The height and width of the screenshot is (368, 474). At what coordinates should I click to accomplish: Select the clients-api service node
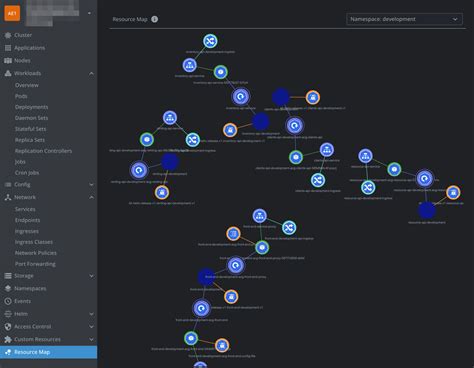tap(327, 150)
